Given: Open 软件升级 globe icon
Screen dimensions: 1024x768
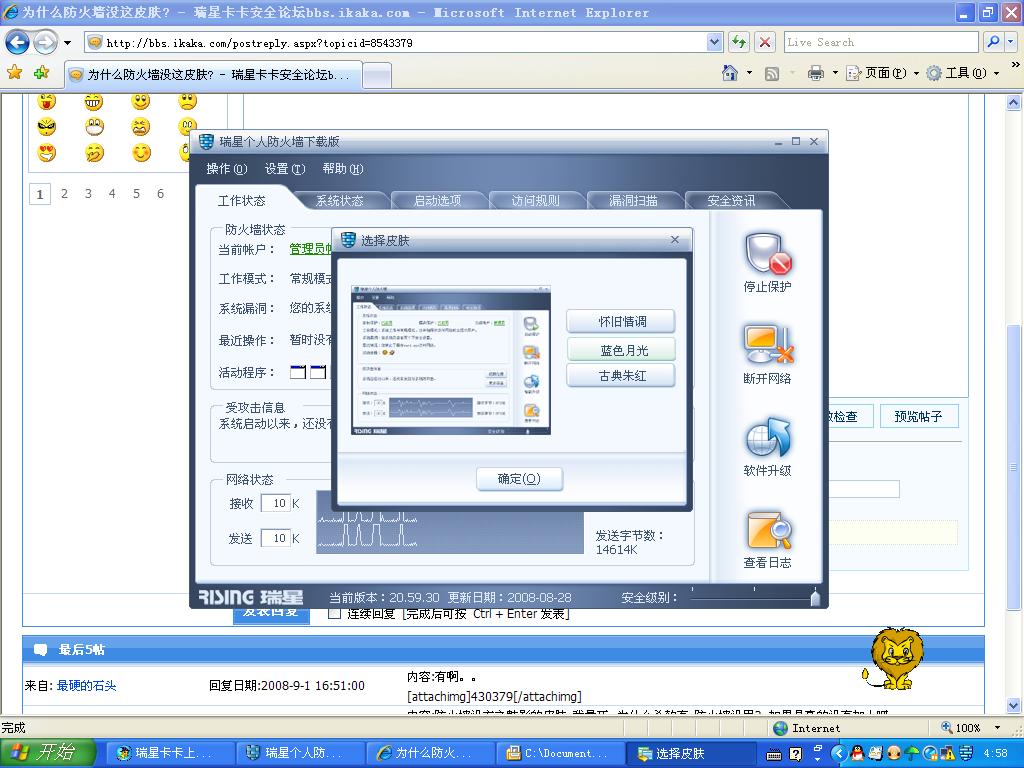Looking at the screenshot, I should coord(768,437).
